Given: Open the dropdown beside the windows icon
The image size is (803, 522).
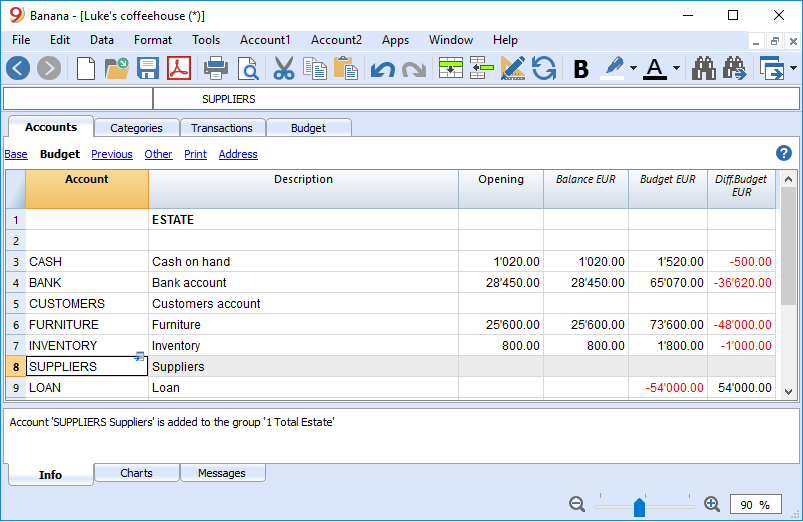Looking at the screenshot, I should (793, 68).
